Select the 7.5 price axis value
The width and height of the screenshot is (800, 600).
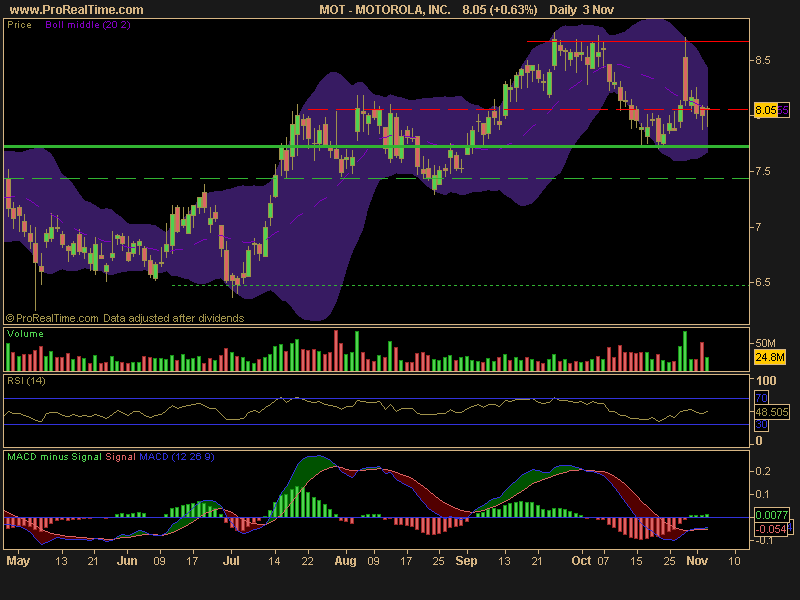click(762, 171)
